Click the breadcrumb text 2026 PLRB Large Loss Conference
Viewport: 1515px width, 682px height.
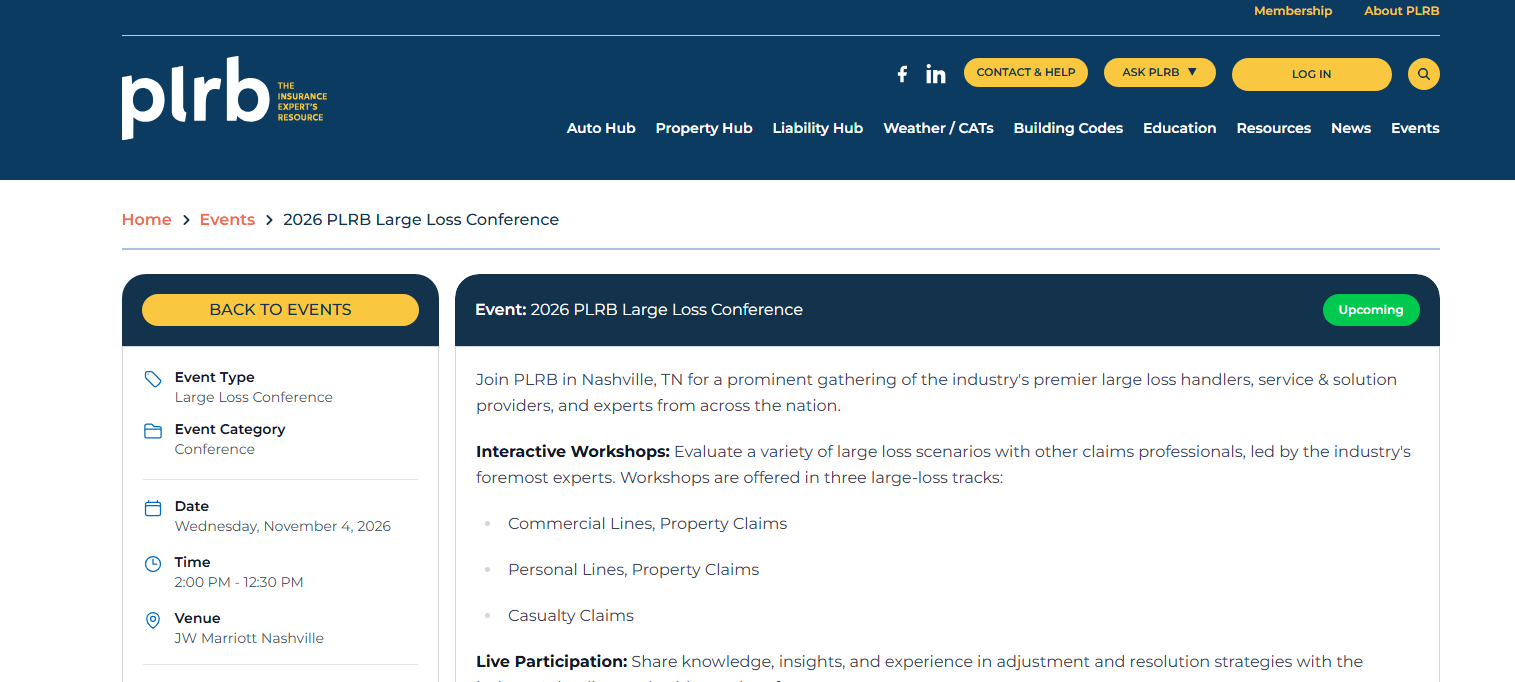pyautogui.click(x=421, y=220)
